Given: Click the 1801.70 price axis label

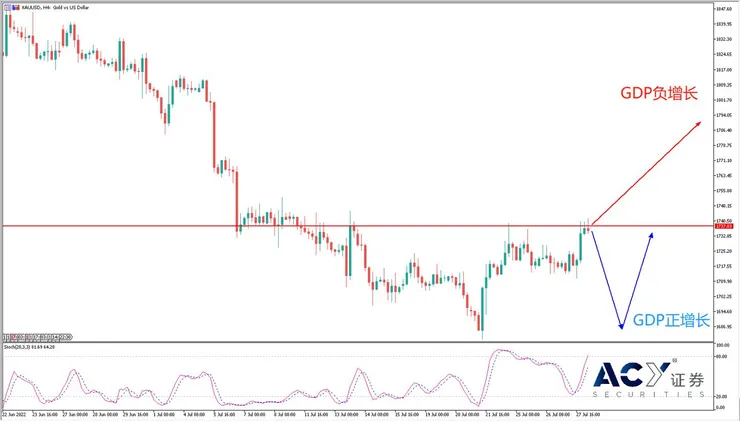Looking at the screenshot, I should 723,100.
